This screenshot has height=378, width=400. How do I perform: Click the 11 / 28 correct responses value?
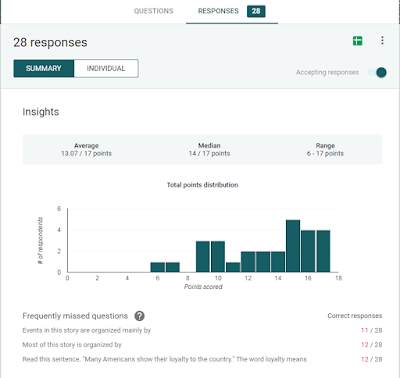tap(371, 330)
